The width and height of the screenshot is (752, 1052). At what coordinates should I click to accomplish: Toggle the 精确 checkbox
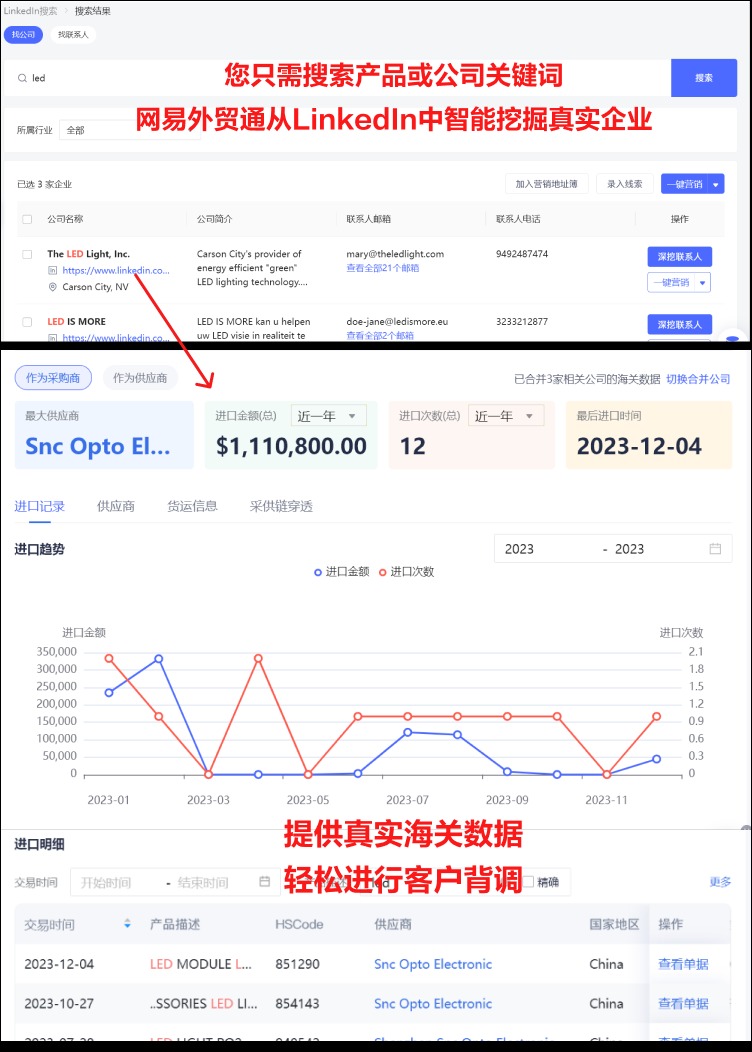click(x=529, y=882)
